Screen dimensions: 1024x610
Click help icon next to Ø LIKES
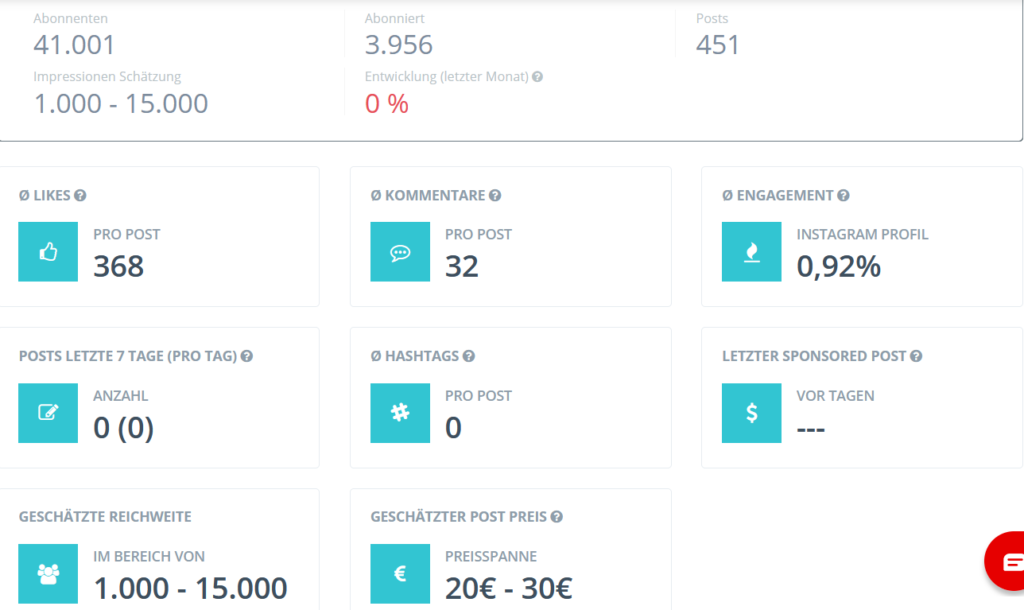pyautogui.click(x=80, y=195)
